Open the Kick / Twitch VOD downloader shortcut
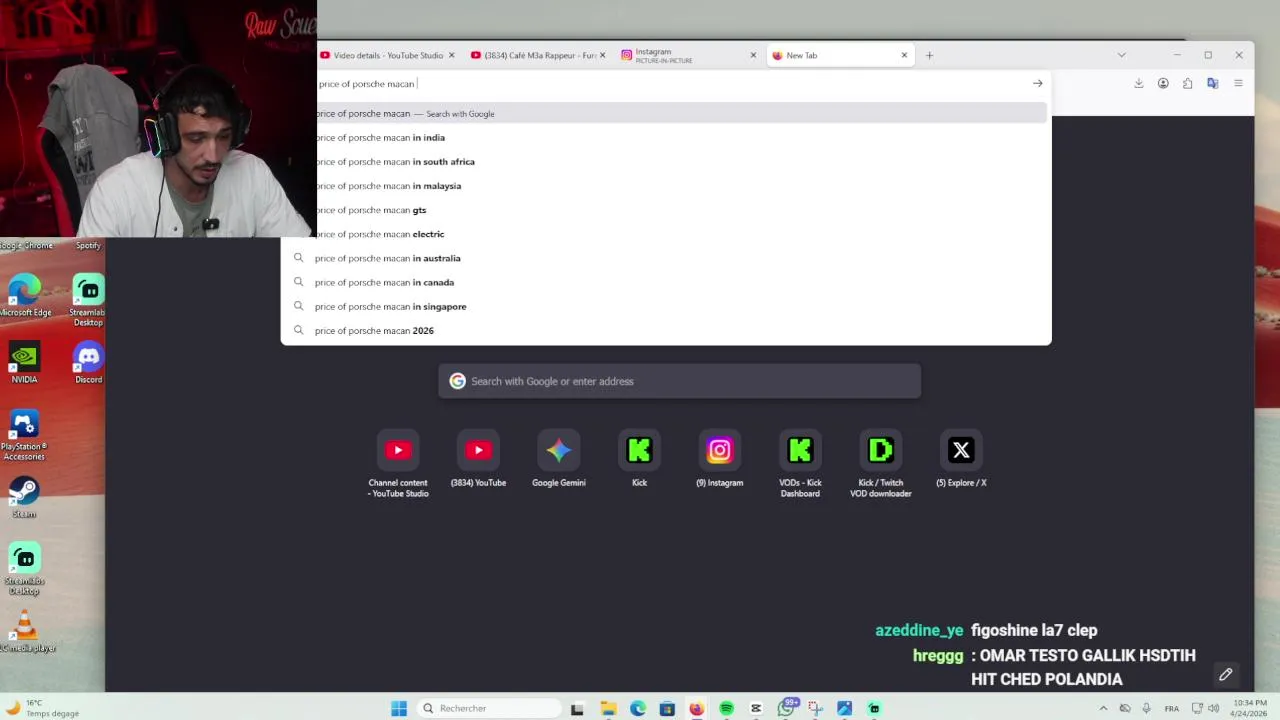 pos(881,464)
